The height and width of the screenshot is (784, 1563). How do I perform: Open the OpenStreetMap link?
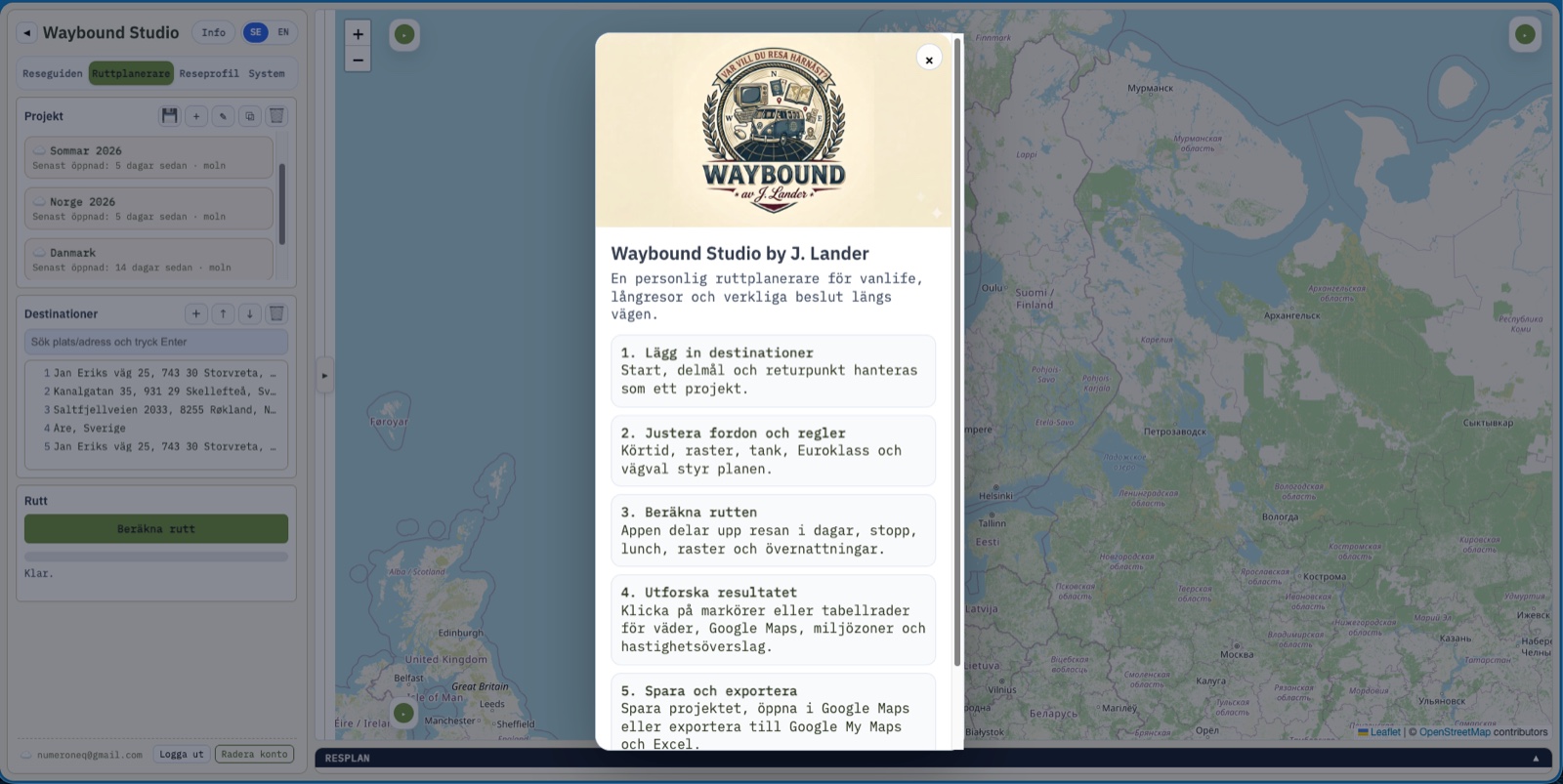[1455, 732]
